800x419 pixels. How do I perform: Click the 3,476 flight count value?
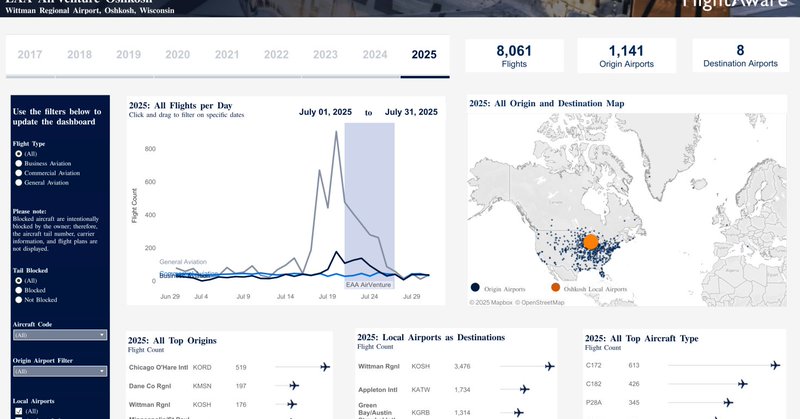(462, 366)
